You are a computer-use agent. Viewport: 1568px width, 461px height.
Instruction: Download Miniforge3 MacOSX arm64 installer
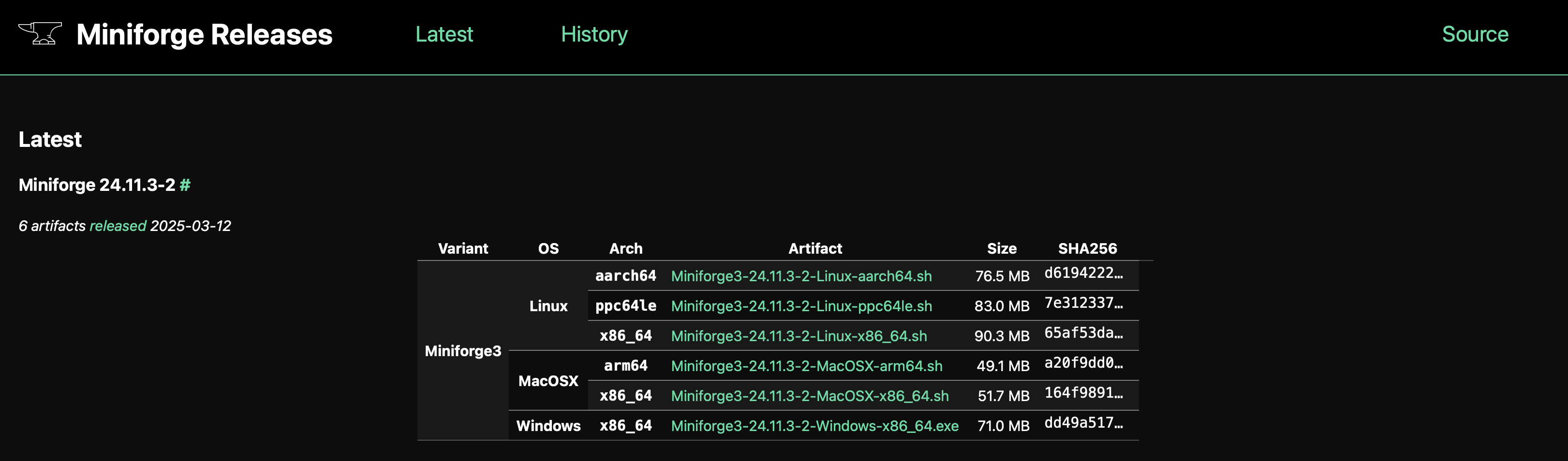(x=807, y=366)
